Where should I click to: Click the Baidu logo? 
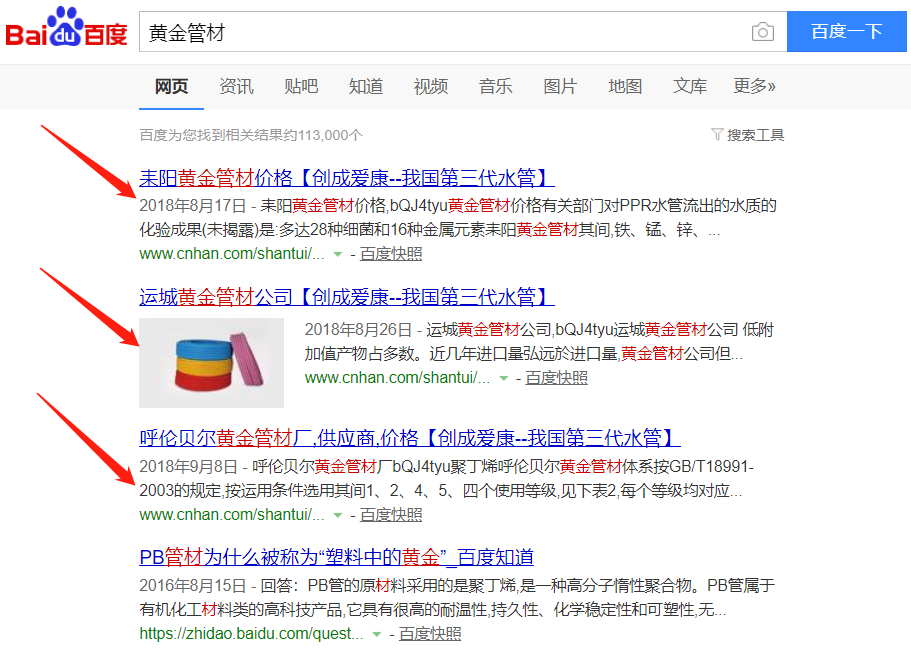pos(65,30)
